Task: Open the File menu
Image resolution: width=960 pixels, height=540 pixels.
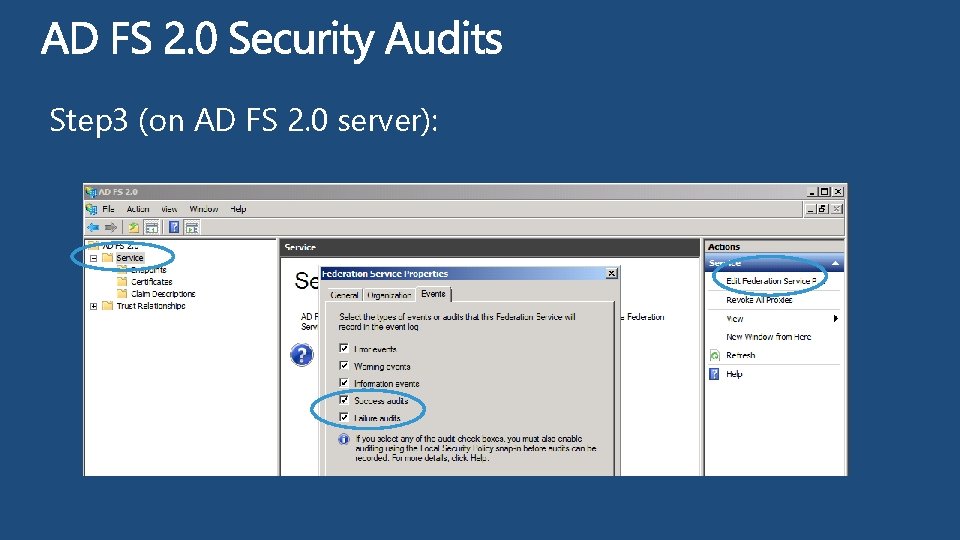Action: tap(108, 209)
